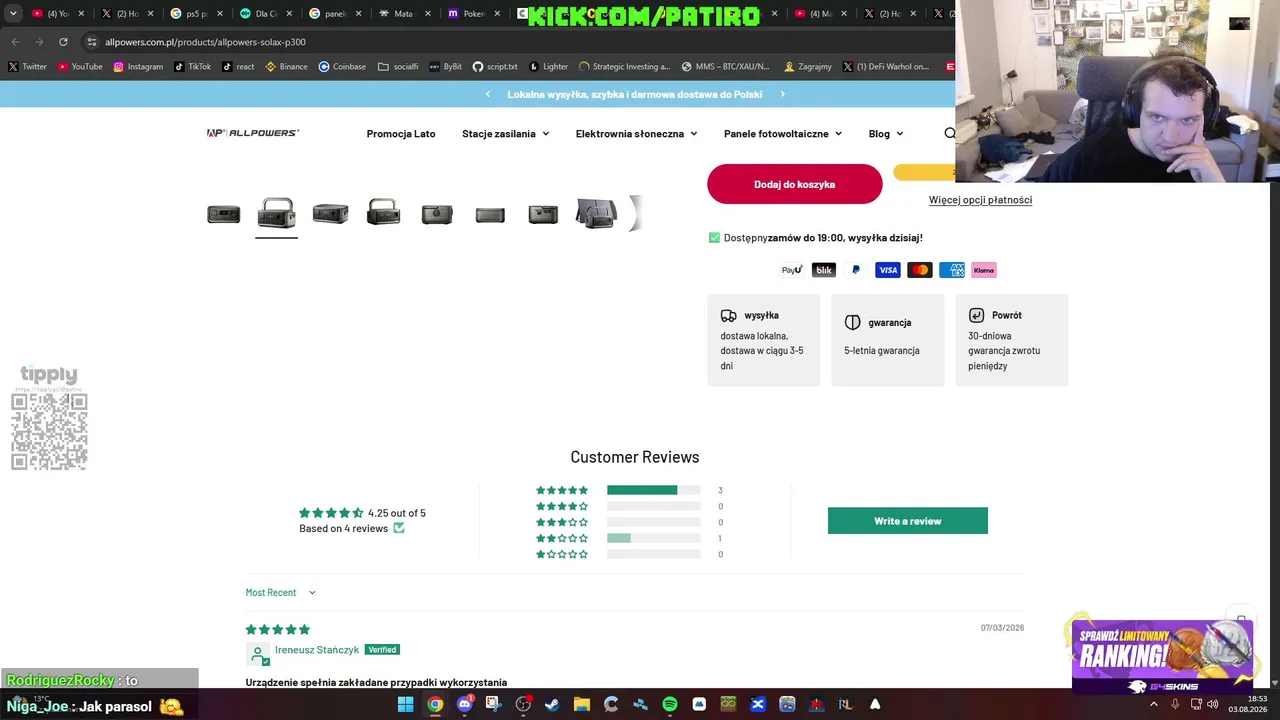
Task: Open the tab search chevron in Chrome
Action: click(x=13, y=14)
